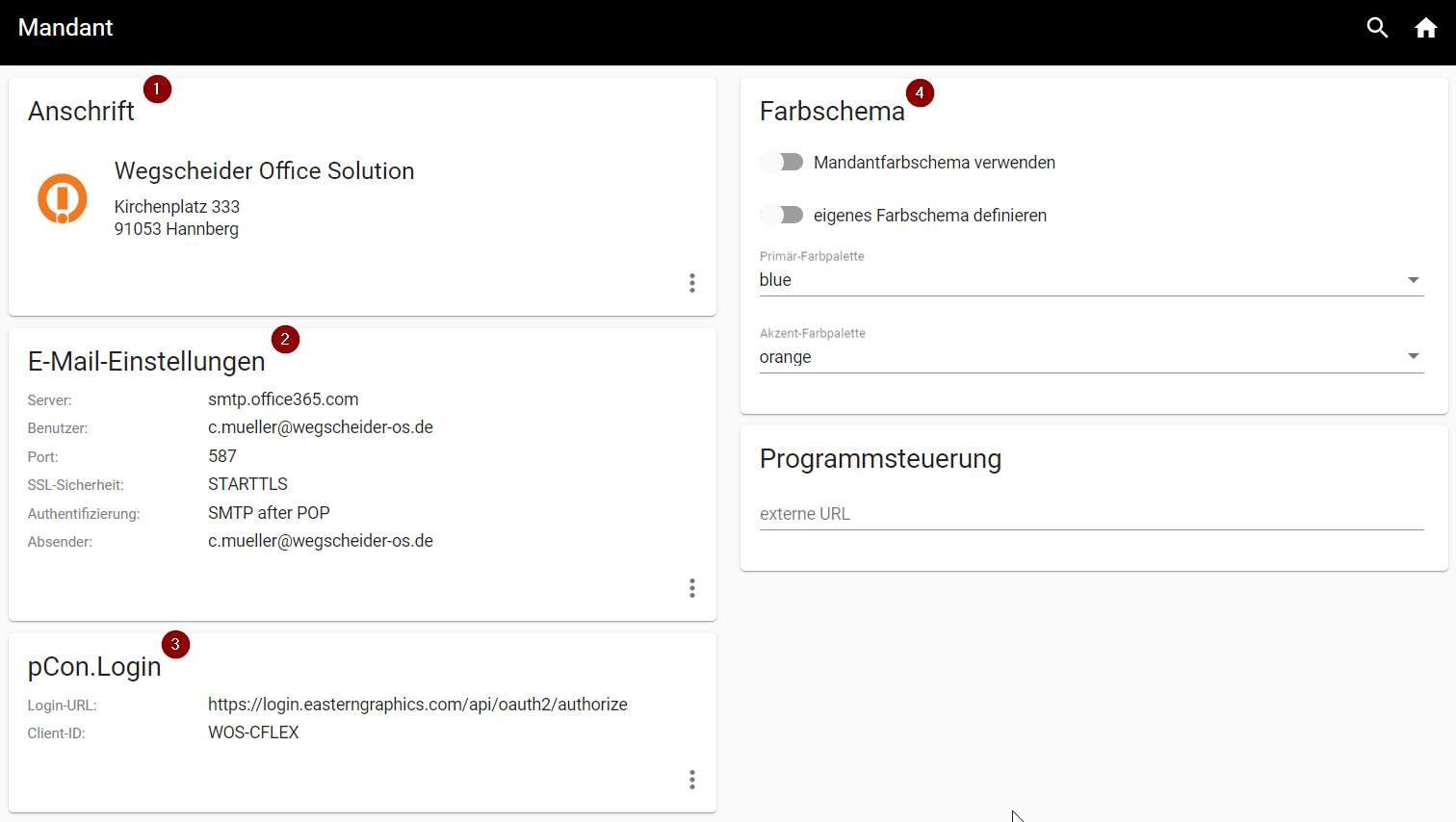
Task: Click port value 587
Action: [222, 456]
